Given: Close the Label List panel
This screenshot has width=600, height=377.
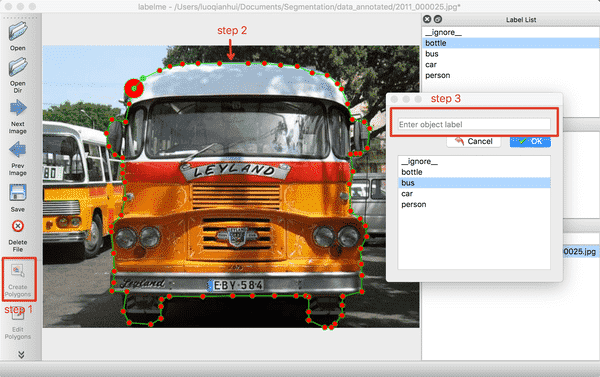Looking at the screenshot, I should (427, 19).
